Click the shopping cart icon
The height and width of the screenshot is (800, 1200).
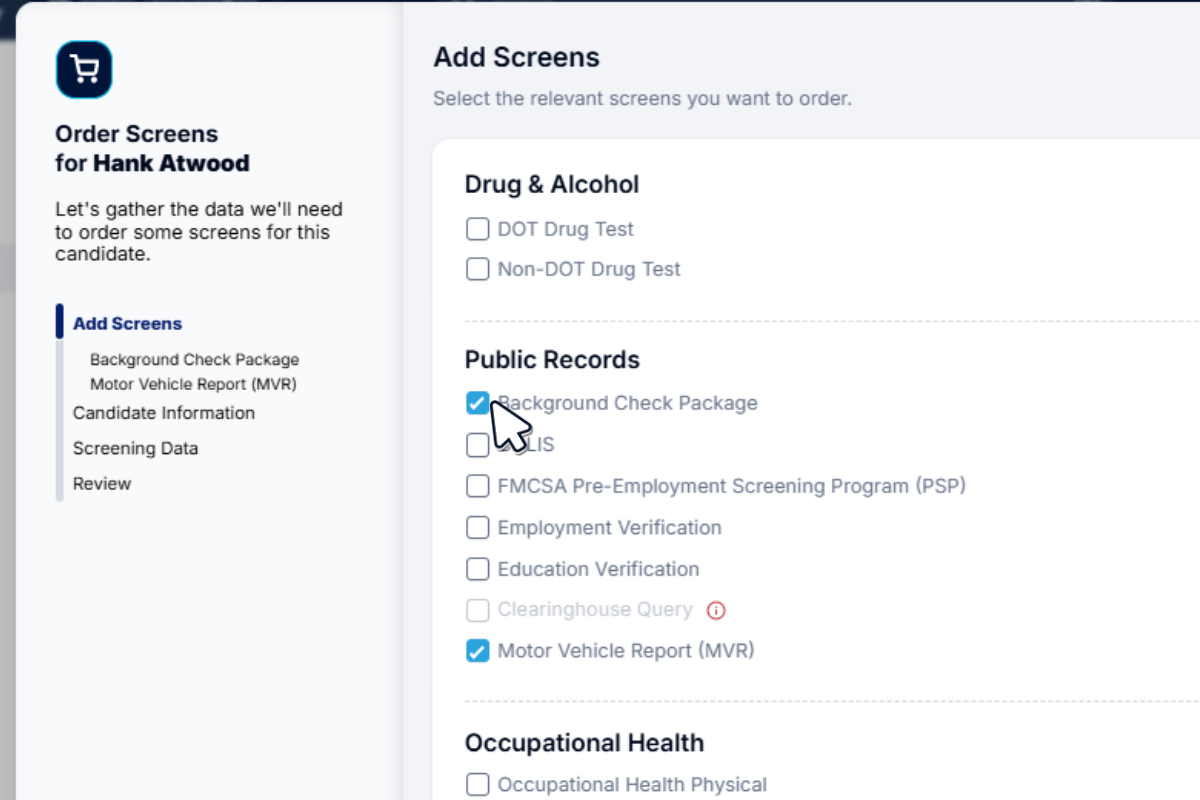click(x=84, y=69)
